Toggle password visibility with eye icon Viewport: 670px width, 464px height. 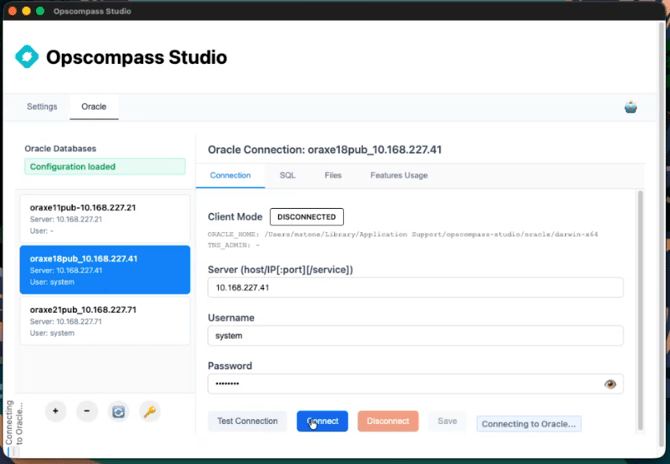pos(610,384)
